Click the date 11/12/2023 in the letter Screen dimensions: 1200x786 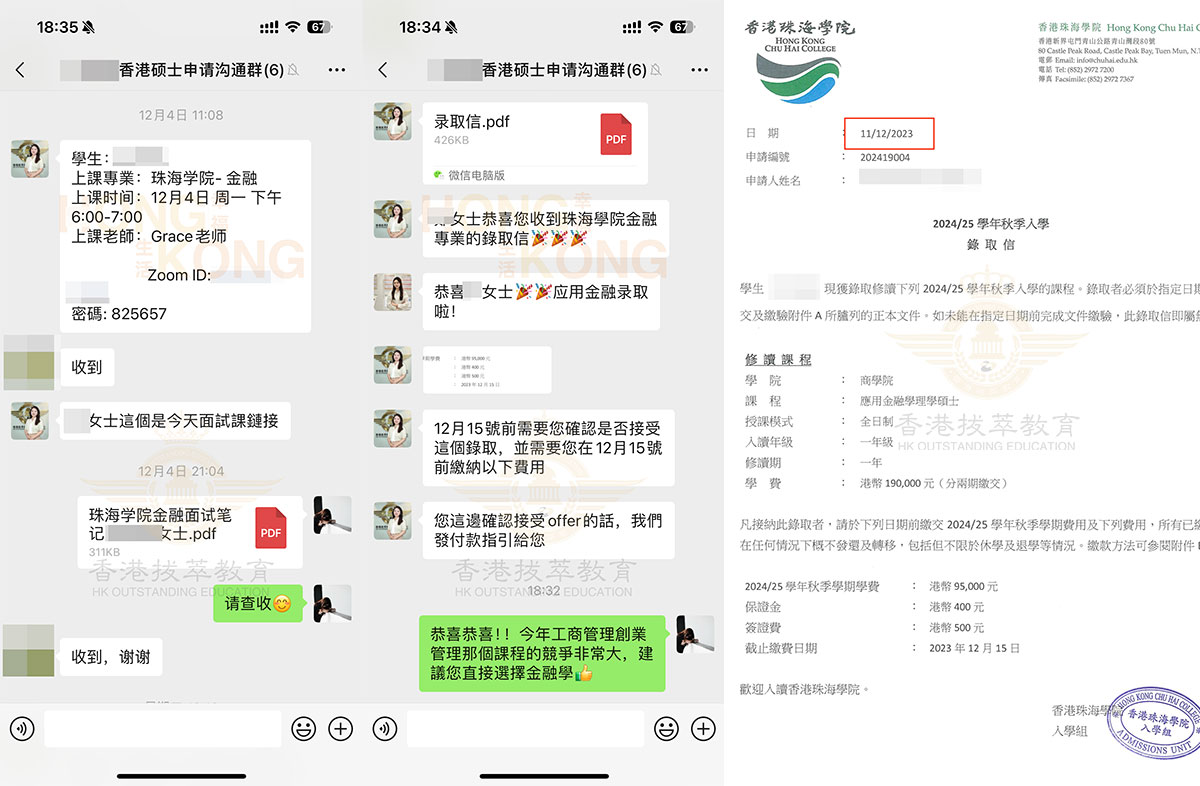click(x=889, y=133)
